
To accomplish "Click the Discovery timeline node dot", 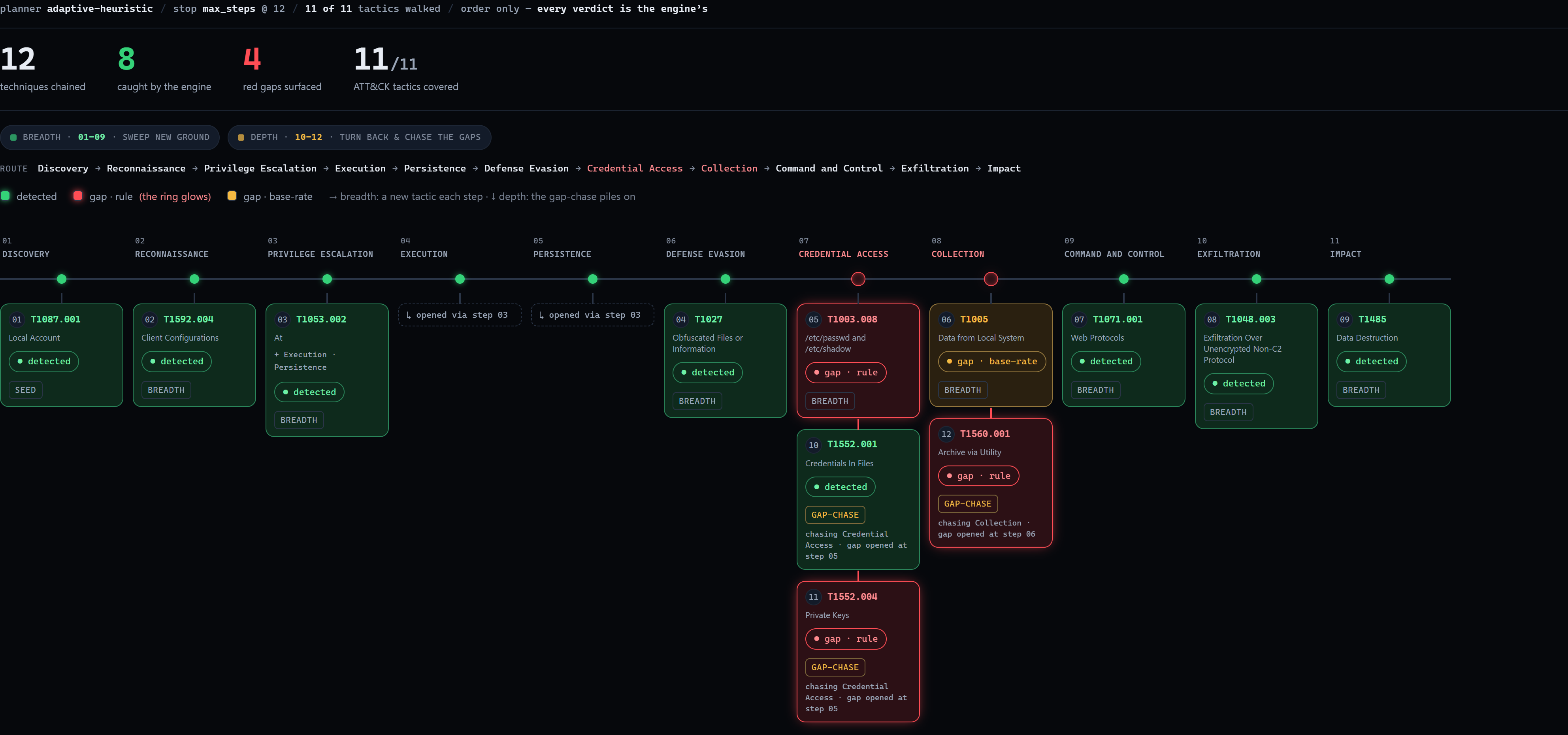I will (62, 279).
